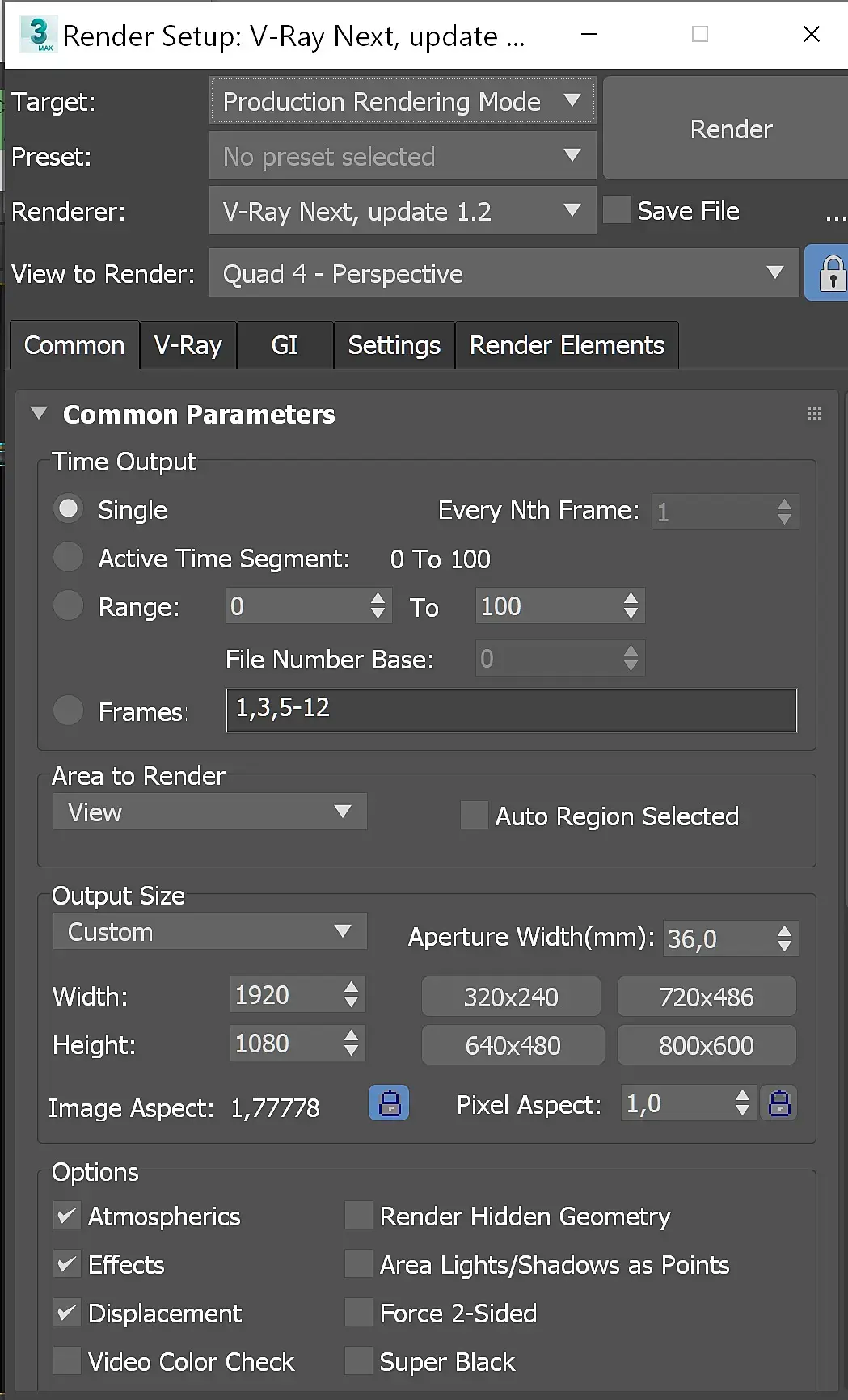Screen dimensions: 848x1400
Task: Toggle the Image Aspect lock icon
Action: point(389,1103)
